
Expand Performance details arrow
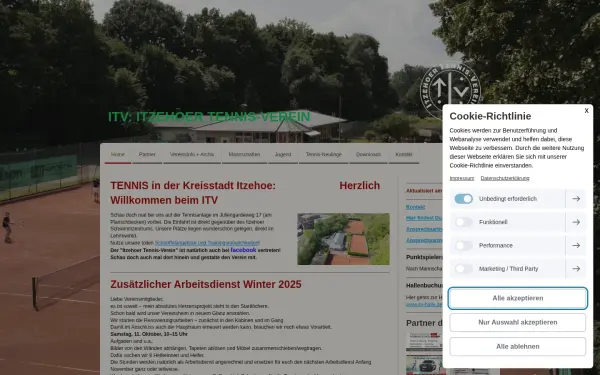(x=576, y=245)
